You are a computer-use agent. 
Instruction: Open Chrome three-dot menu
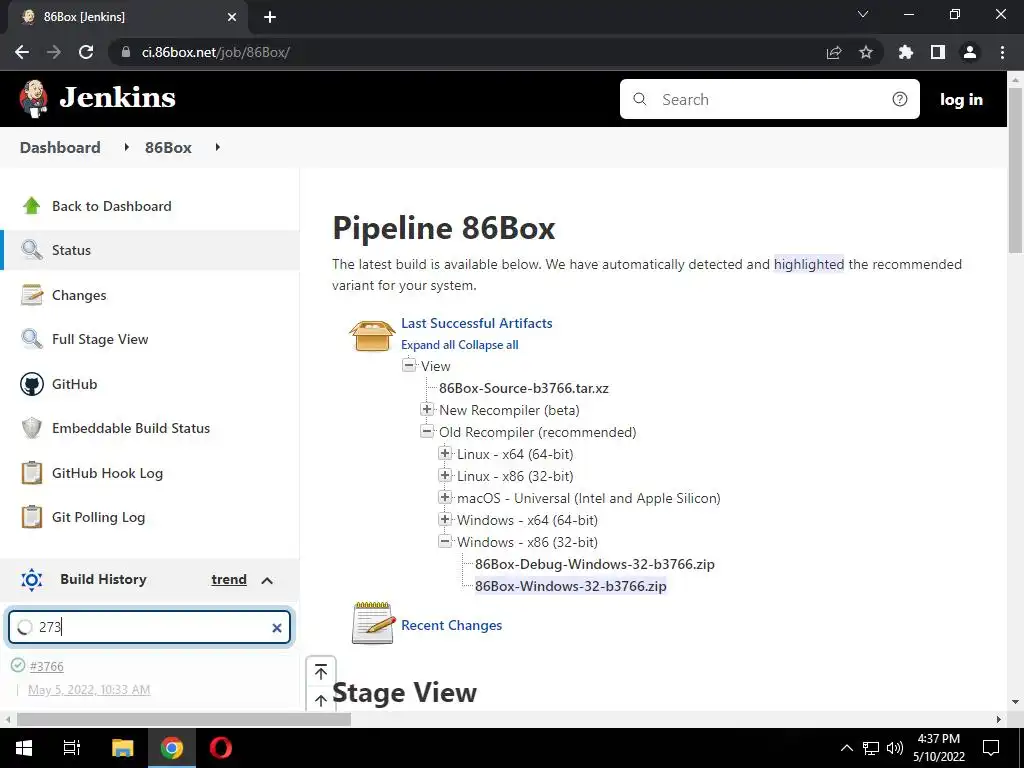tap(1002, 52)
